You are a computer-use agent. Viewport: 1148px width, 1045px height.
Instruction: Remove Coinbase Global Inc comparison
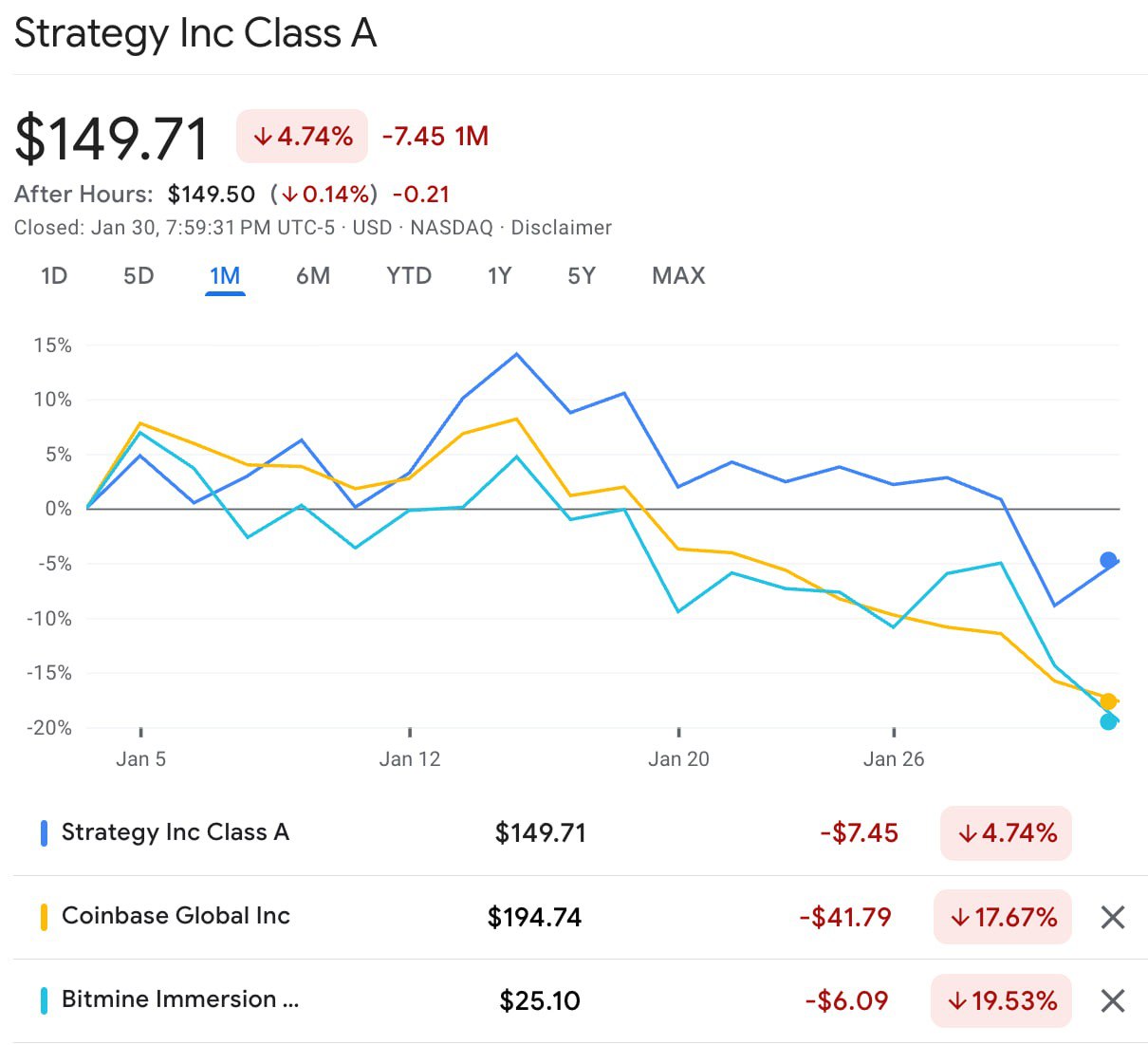point(1112,917)
